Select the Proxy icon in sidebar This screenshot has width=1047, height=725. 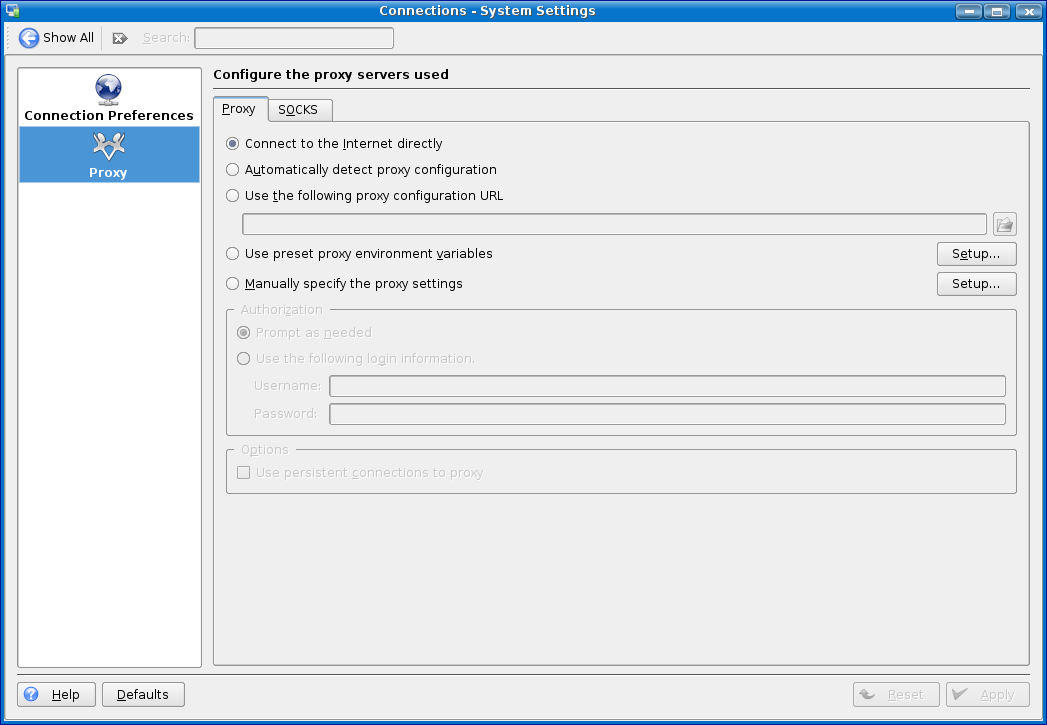pyautogui.click(x=108, y=146)
